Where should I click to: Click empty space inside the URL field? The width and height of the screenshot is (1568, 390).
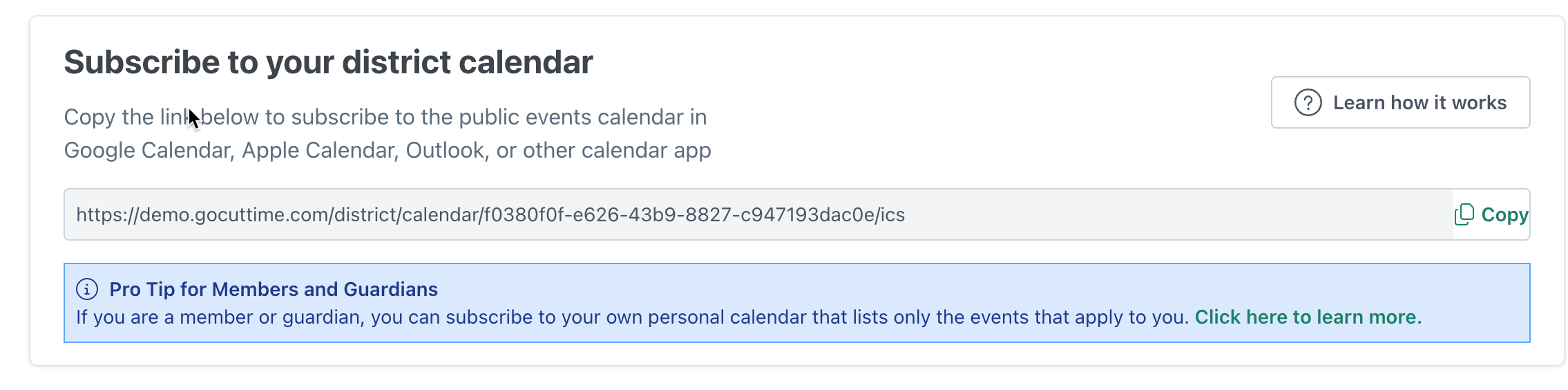tap(1174, 214)
